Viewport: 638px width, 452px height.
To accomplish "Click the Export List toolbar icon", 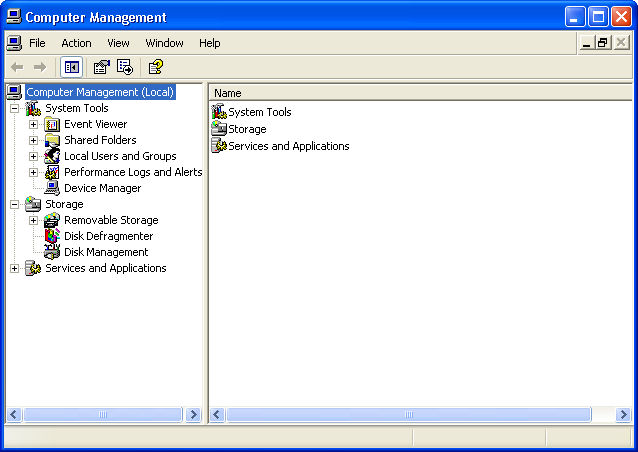I will point(125,67).
